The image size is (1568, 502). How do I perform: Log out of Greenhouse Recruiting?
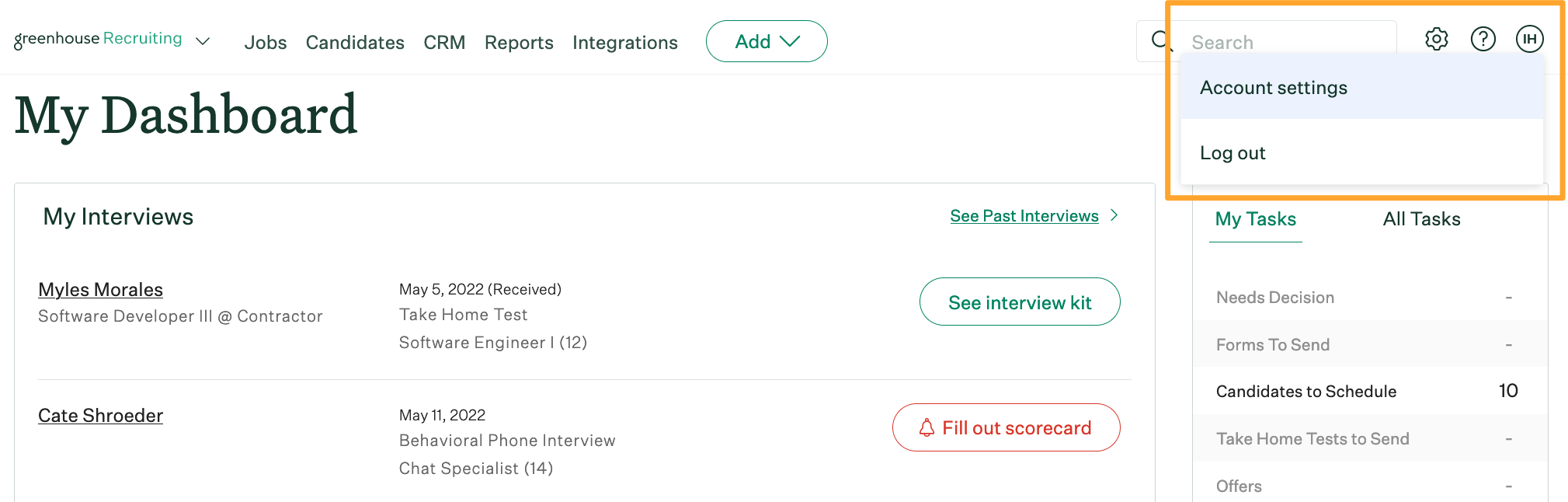point(1232,152)
